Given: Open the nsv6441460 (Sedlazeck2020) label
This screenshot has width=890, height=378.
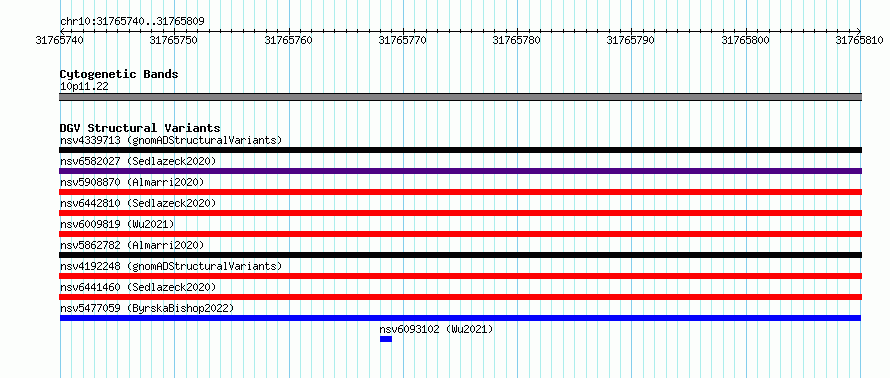Looking at the screenshot, I should pos(138,287).
